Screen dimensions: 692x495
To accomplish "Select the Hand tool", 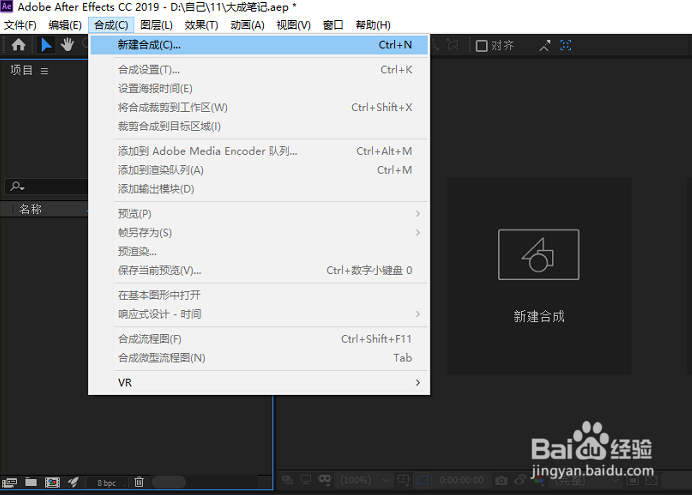I will pyautogui.click(x=67, y=45).
